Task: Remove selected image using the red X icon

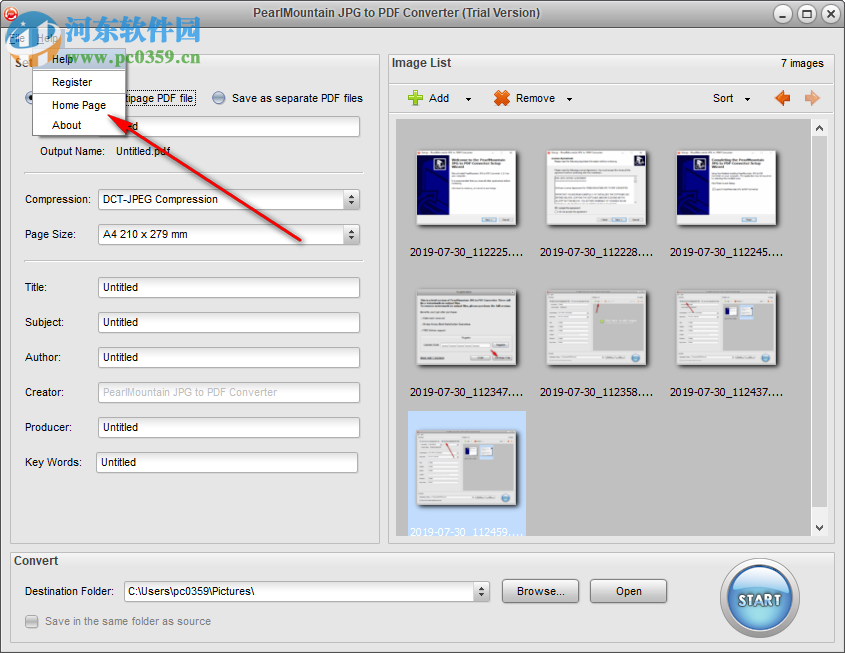Action: pos(500,98)
